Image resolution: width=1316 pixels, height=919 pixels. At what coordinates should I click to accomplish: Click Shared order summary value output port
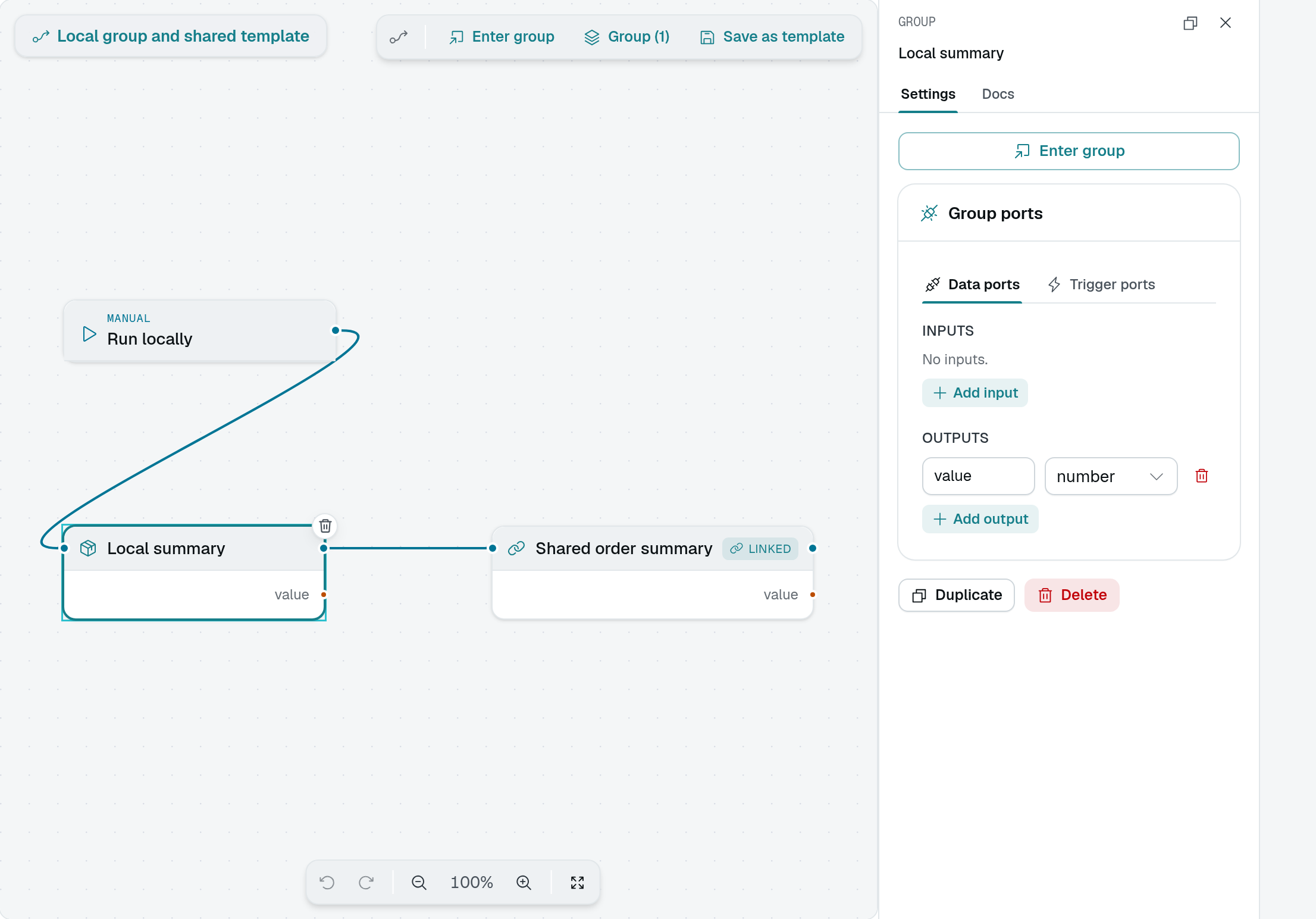point(813,595)
